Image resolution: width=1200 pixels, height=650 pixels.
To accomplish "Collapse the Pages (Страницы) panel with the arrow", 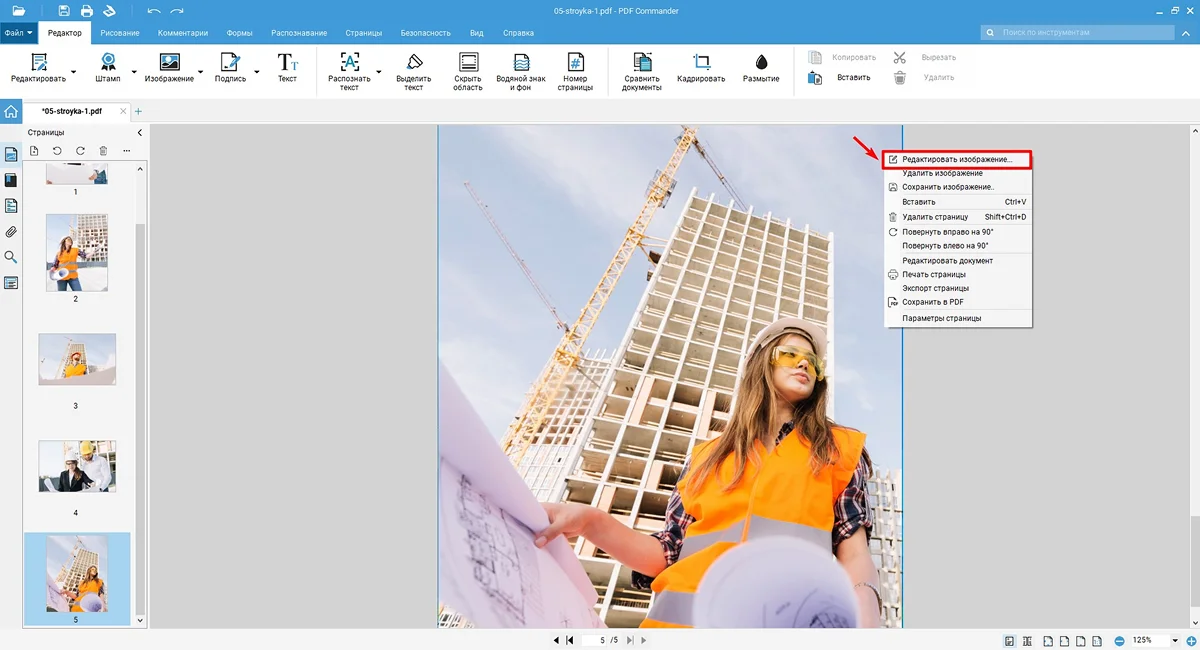I will (x=139, y=132).
